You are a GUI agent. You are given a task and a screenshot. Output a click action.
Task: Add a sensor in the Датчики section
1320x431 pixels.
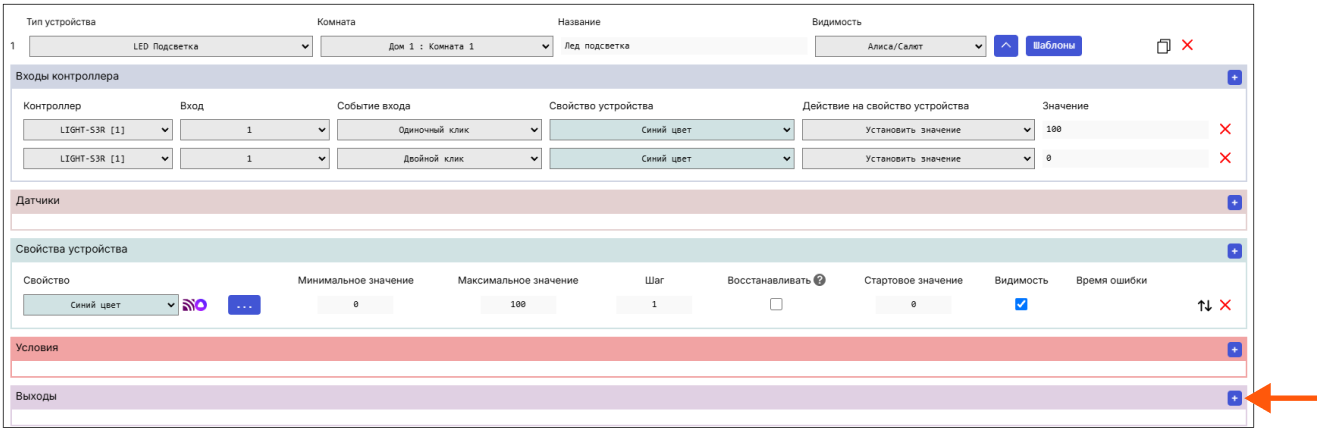[x=1234, y=202]
